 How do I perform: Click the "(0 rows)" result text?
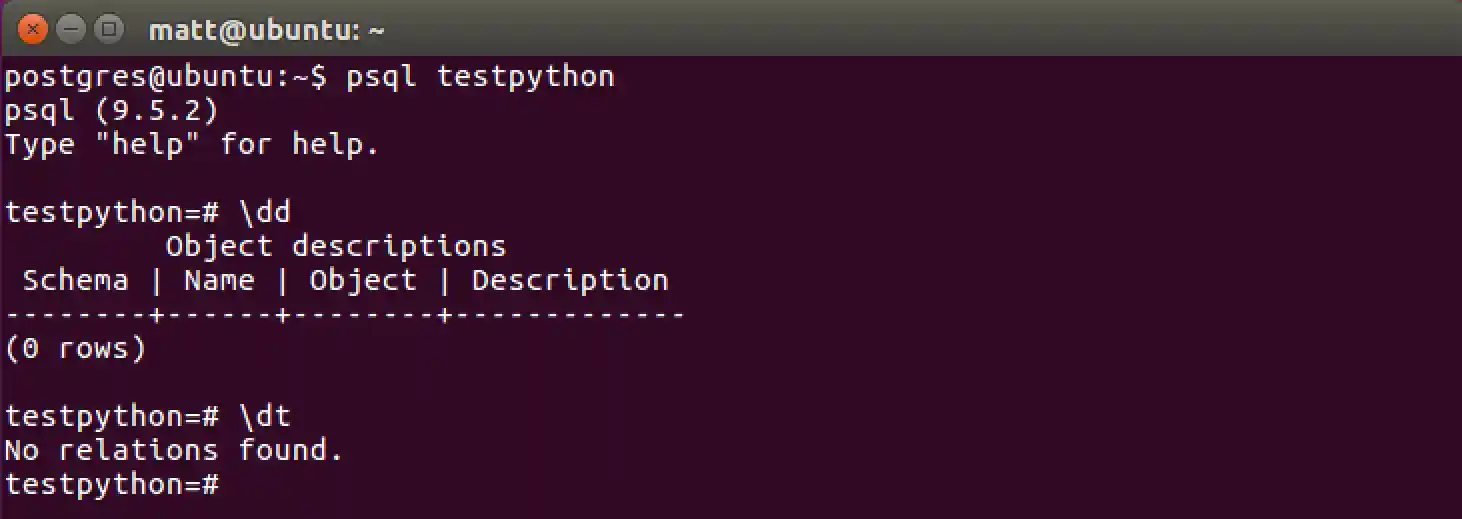pyautogui.click(x=75, y=348)
